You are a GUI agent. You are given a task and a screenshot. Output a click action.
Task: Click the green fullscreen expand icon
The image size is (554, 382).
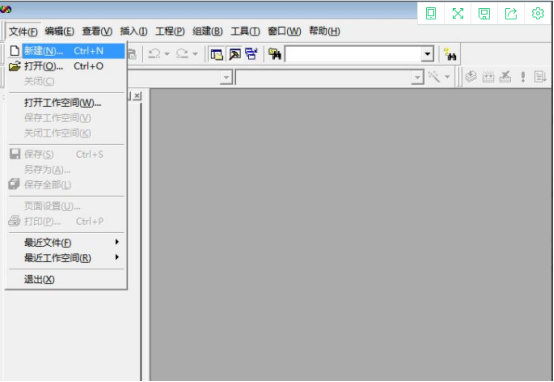pos(458,13)
